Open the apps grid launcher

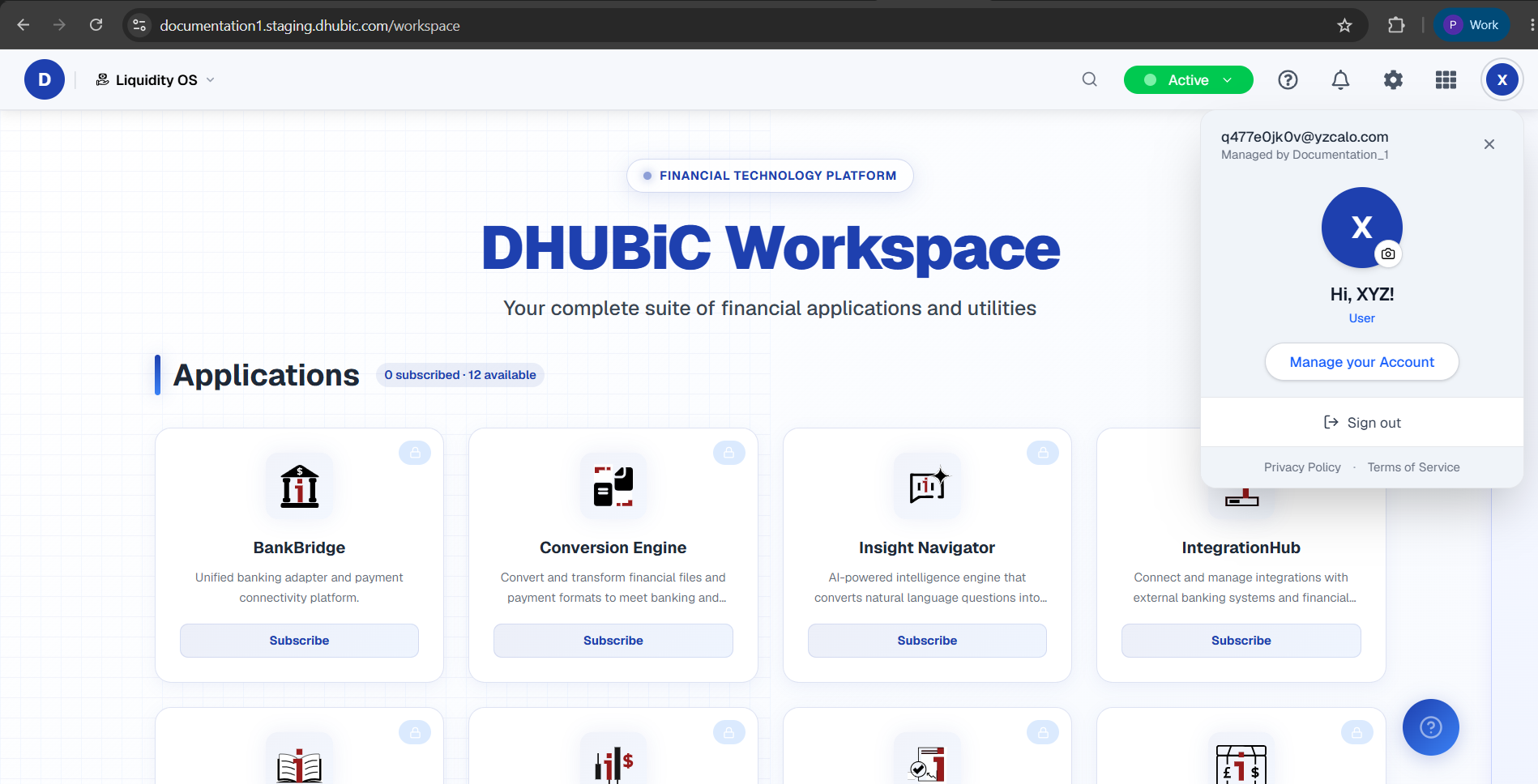[1446, 79]
